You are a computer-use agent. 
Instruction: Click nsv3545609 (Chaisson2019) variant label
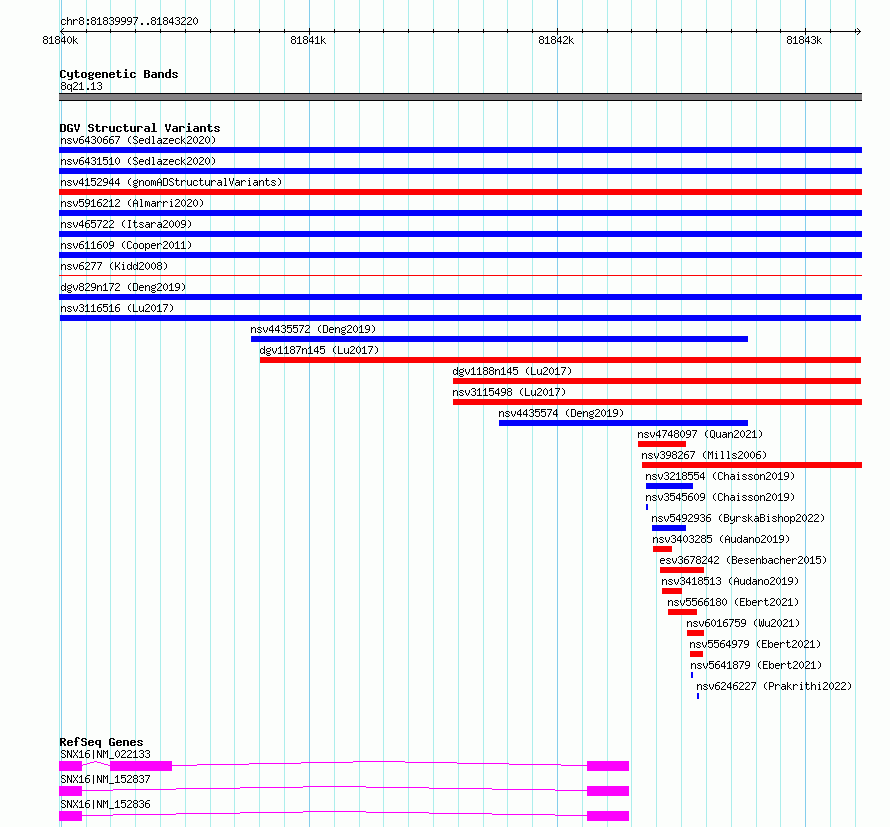720,497
